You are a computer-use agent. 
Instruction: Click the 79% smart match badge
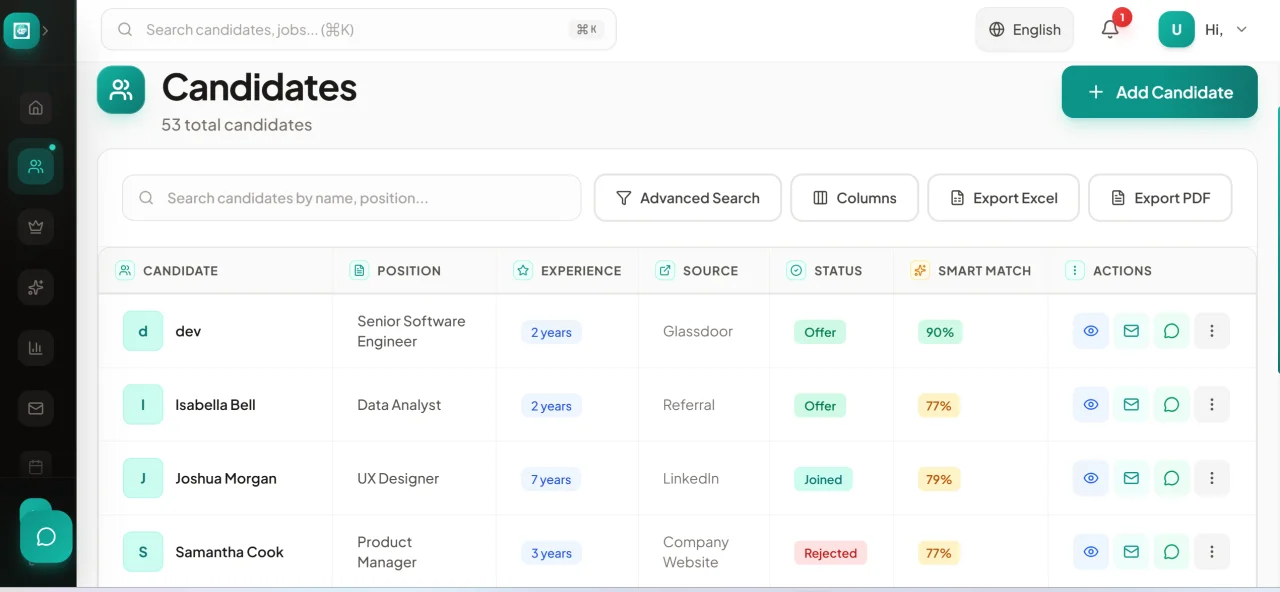pyautogui.click(x=939, y=479)
